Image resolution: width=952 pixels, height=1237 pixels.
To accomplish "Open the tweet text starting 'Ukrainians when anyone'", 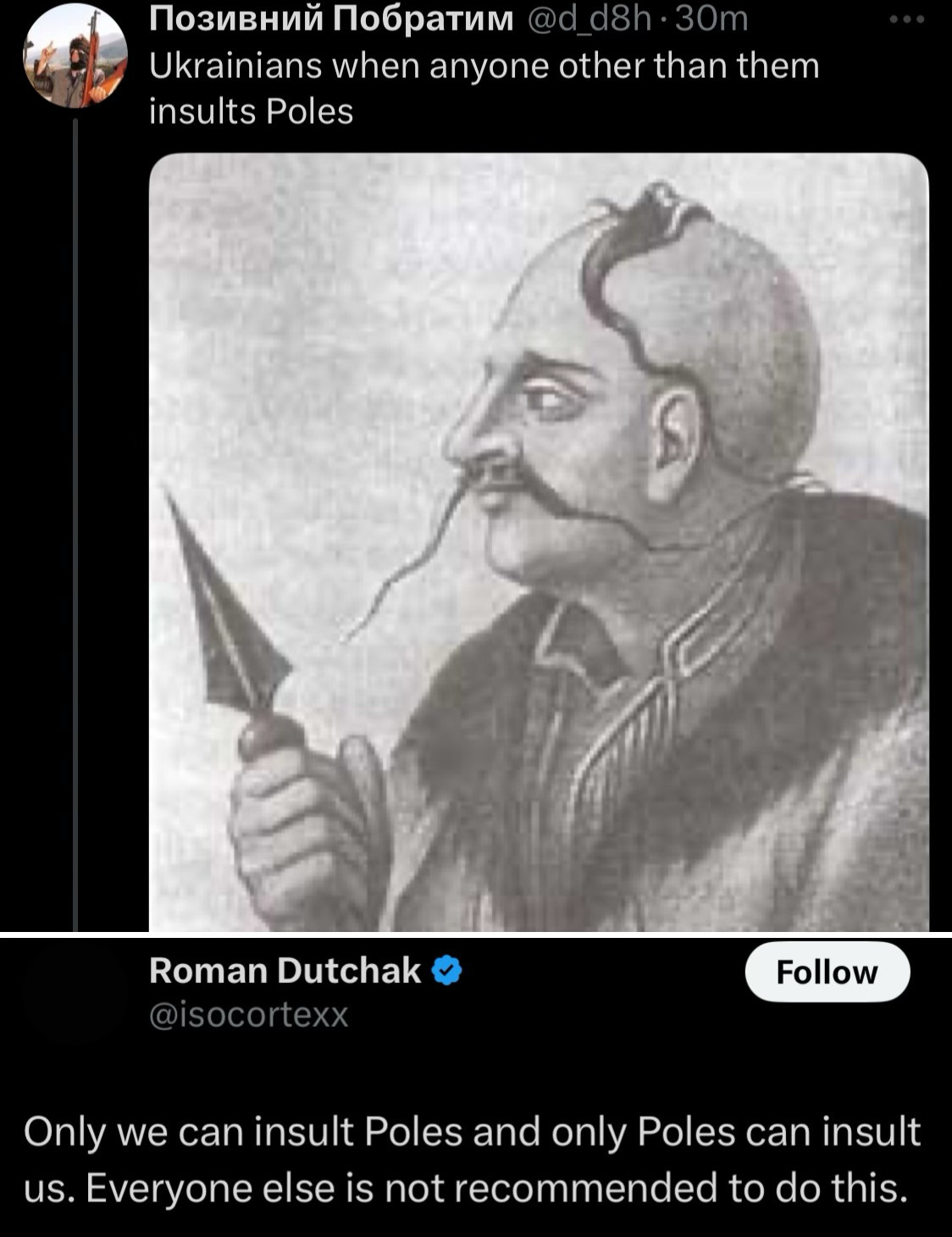I will 484,88.
